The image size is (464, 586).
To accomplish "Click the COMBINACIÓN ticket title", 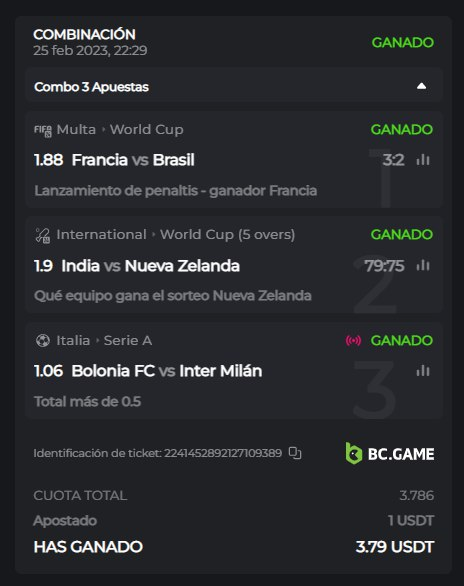I will pyautogui.click(x=84, y=34).
